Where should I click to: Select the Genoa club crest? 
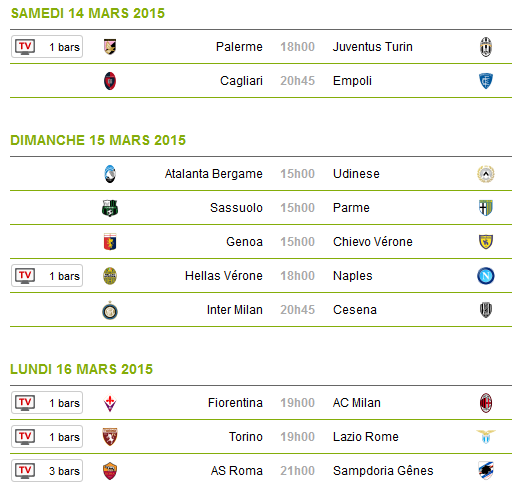coord(110,242)
